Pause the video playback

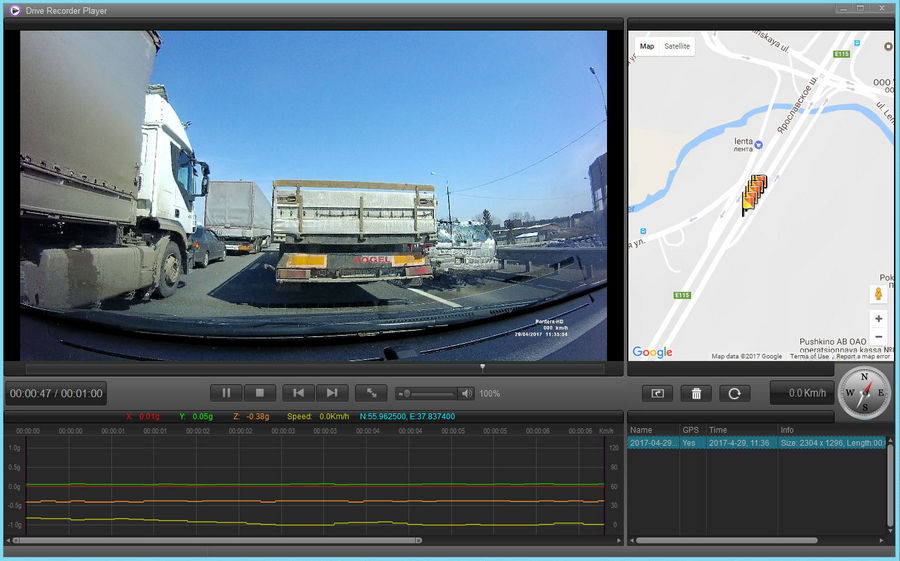(x=226, y=393)
